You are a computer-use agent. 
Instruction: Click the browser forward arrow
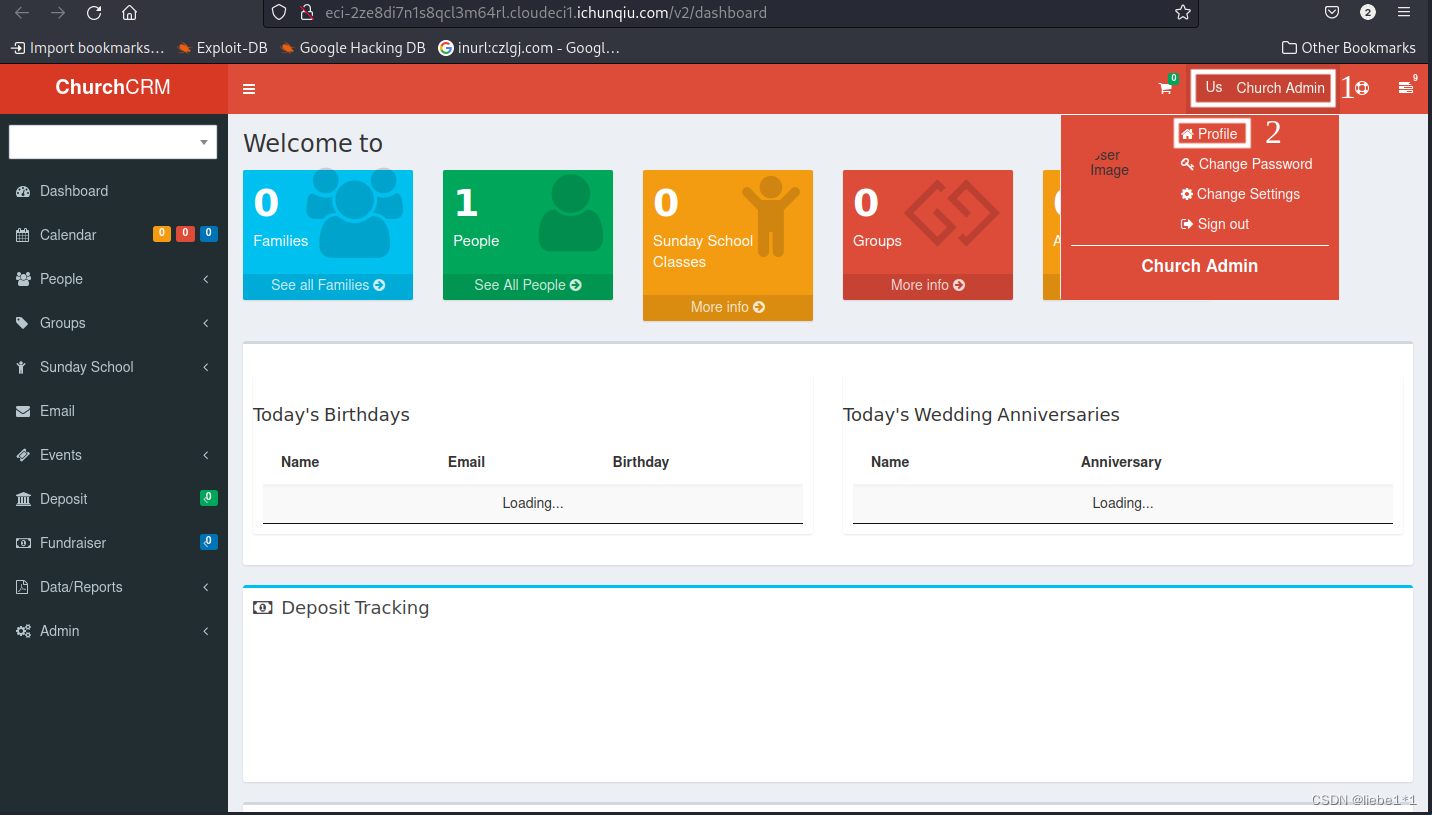58,13
